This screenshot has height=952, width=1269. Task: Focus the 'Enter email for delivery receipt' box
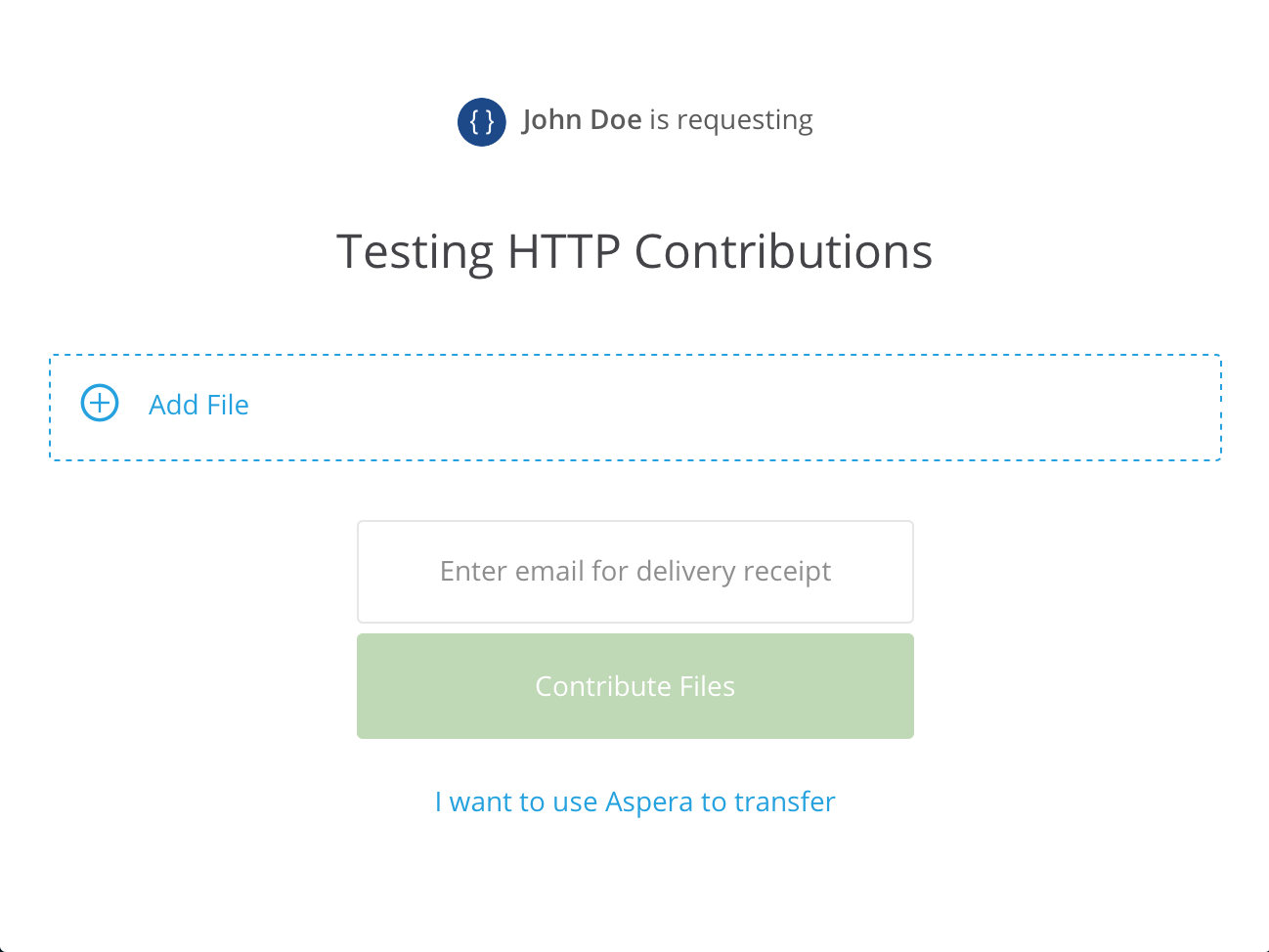tap(634, 572)
